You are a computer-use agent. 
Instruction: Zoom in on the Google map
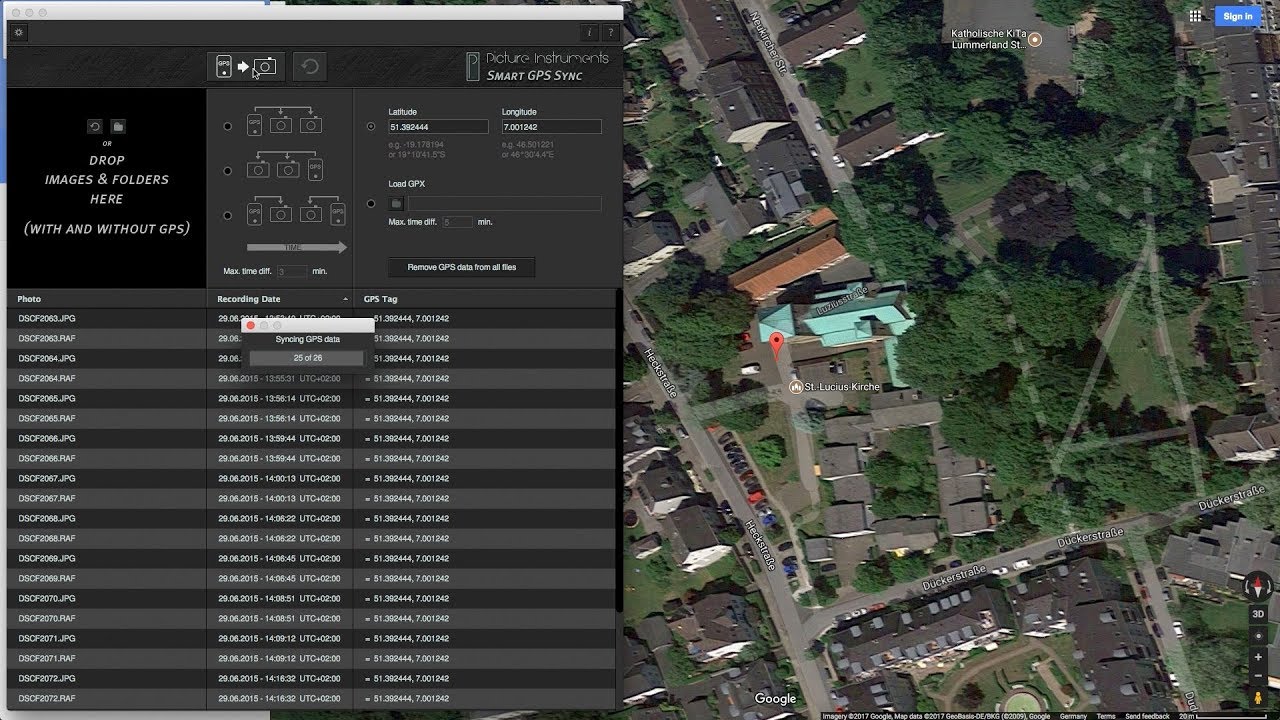pos(1258,658)
